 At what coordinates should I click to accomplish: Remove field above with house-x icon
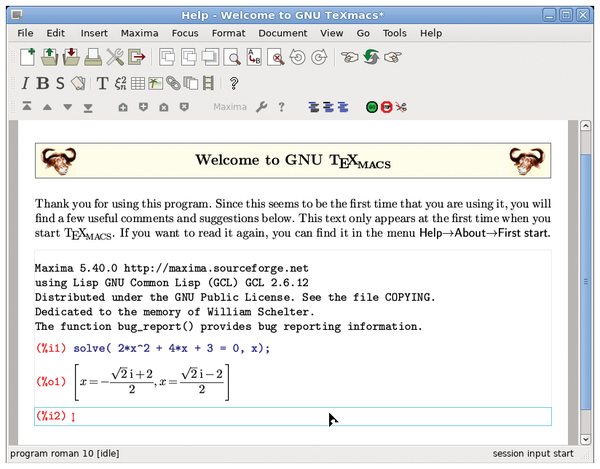[x=164, y=107]
